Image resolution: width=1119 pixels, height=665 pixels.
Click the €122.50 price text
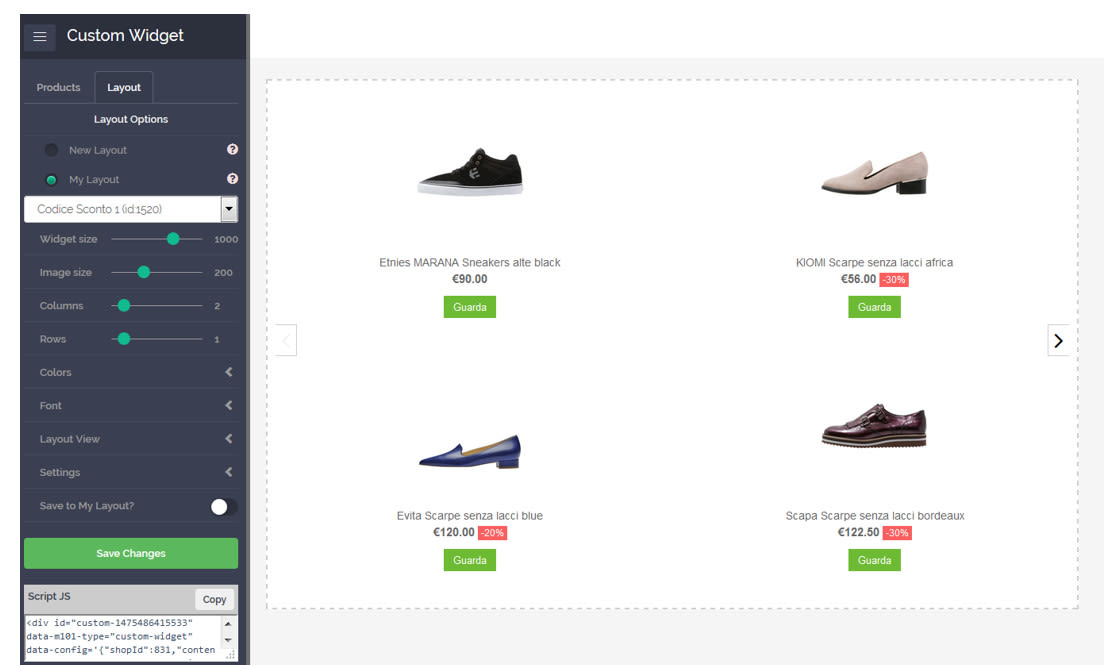859,532
